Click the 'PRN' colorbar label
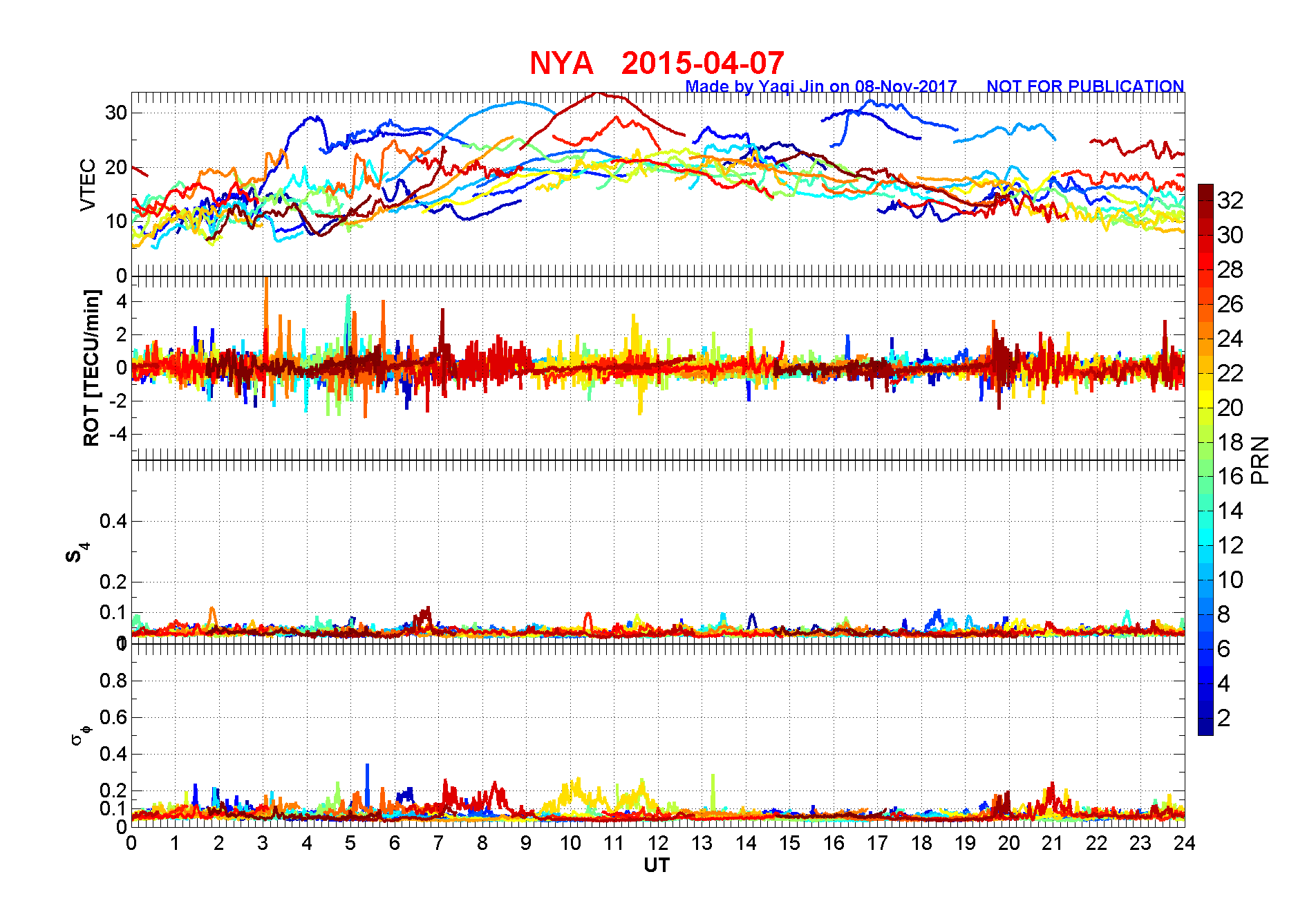Viewport: 1316px width, 919px height. [x=1261, y=460]
